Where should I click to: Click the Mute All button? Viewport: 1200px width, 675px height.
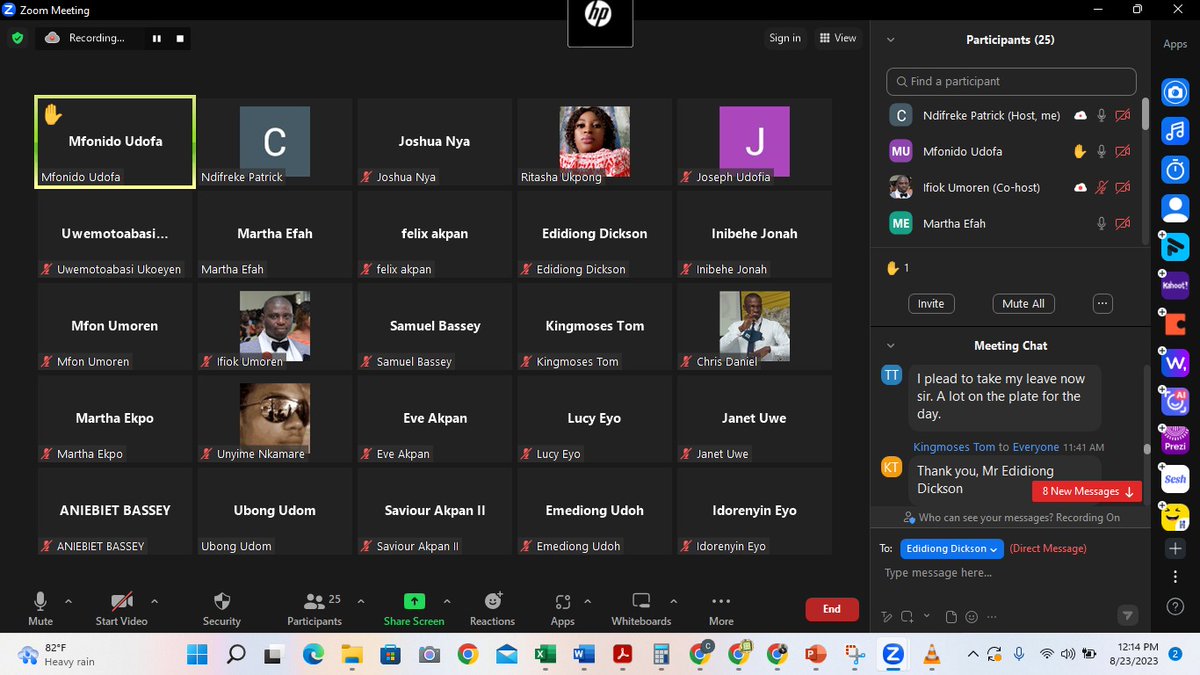1023,304
